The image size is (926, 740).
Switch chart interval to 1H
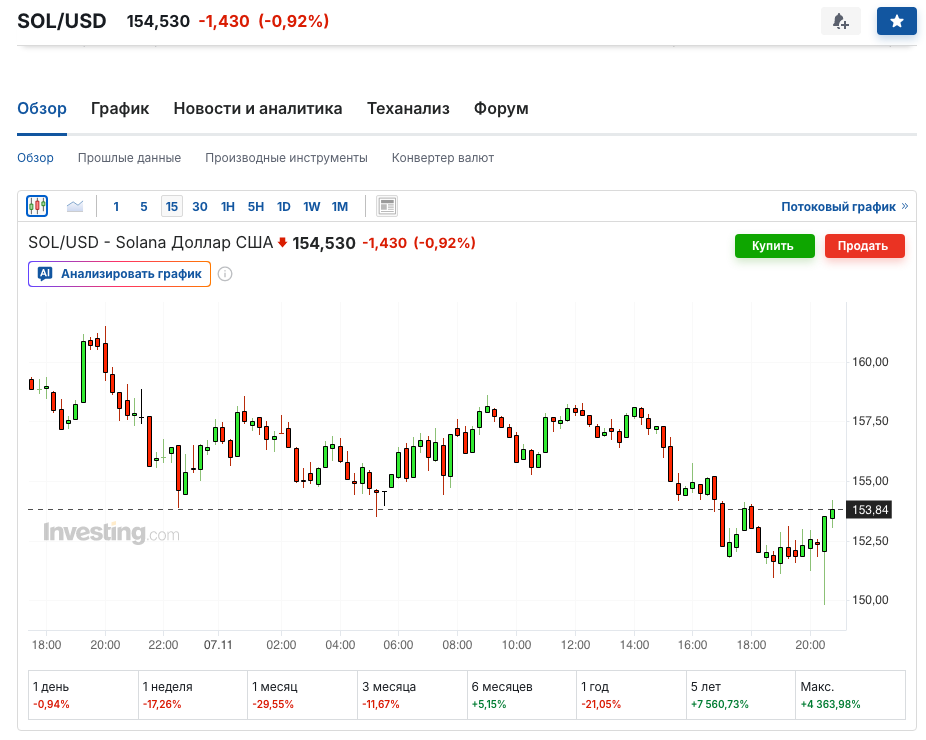coord(228,207)
